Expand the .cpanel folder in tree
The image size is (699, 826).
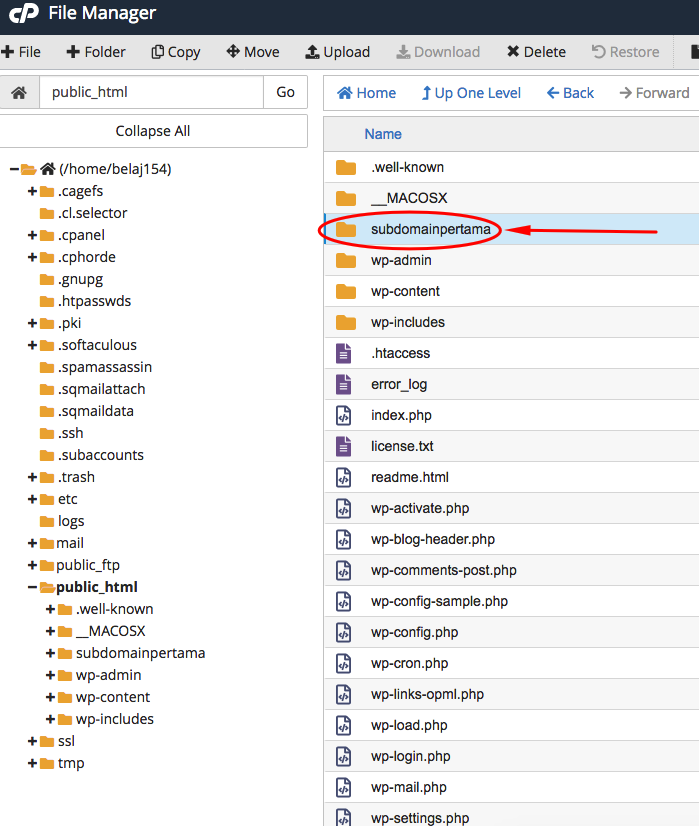(32, 235)
